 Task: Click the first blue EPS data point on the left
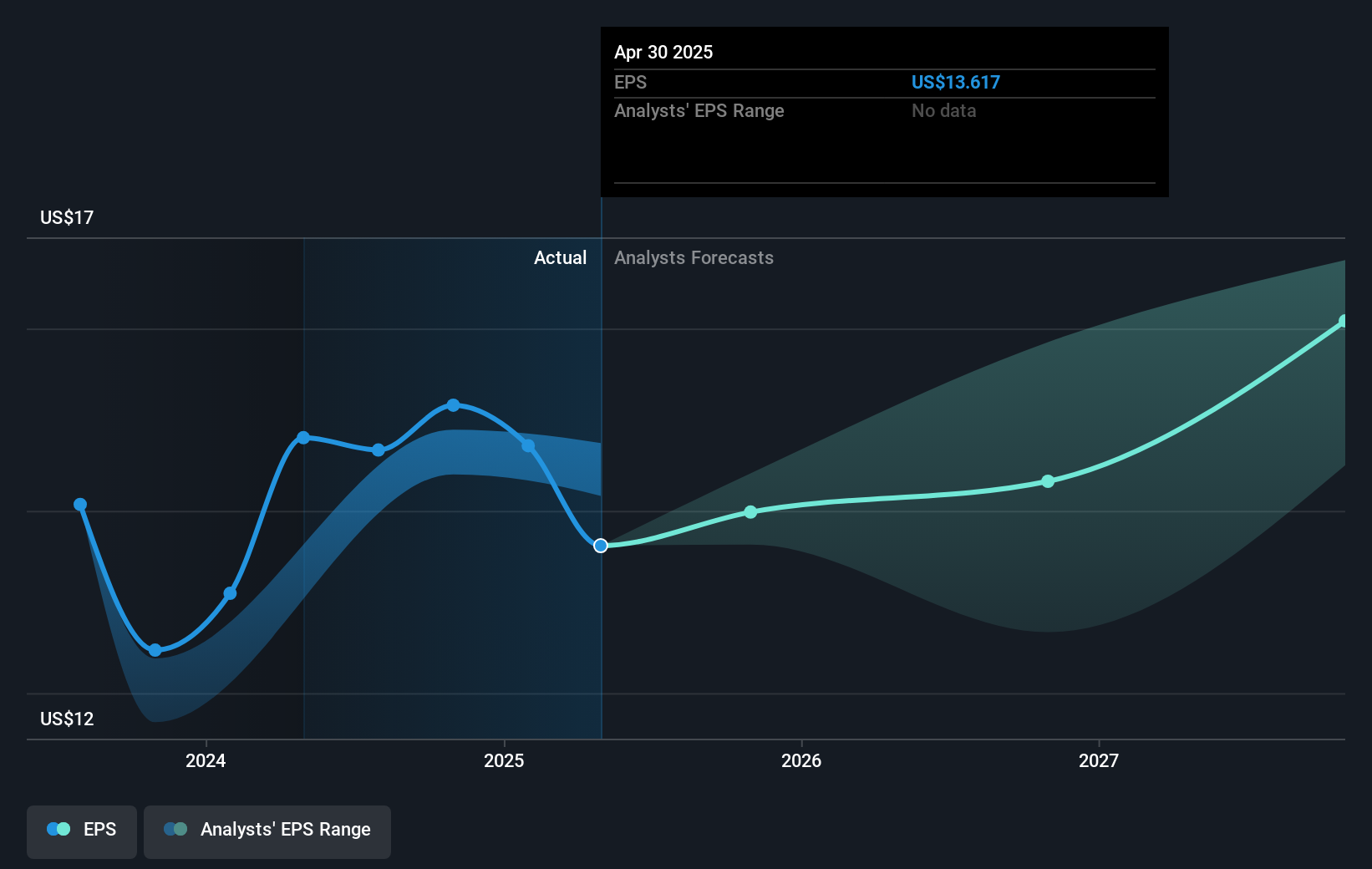(x=79, y=504)
